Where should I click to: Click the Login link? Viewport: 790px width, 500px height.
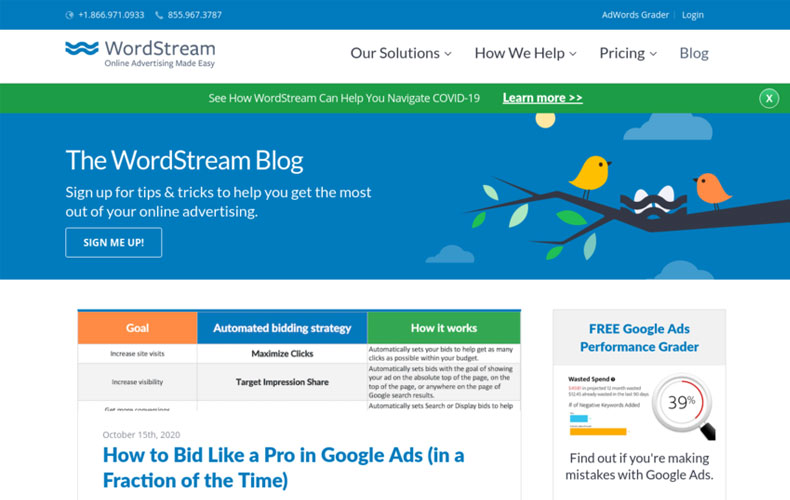pyautogui.click(x=693, y=15)
